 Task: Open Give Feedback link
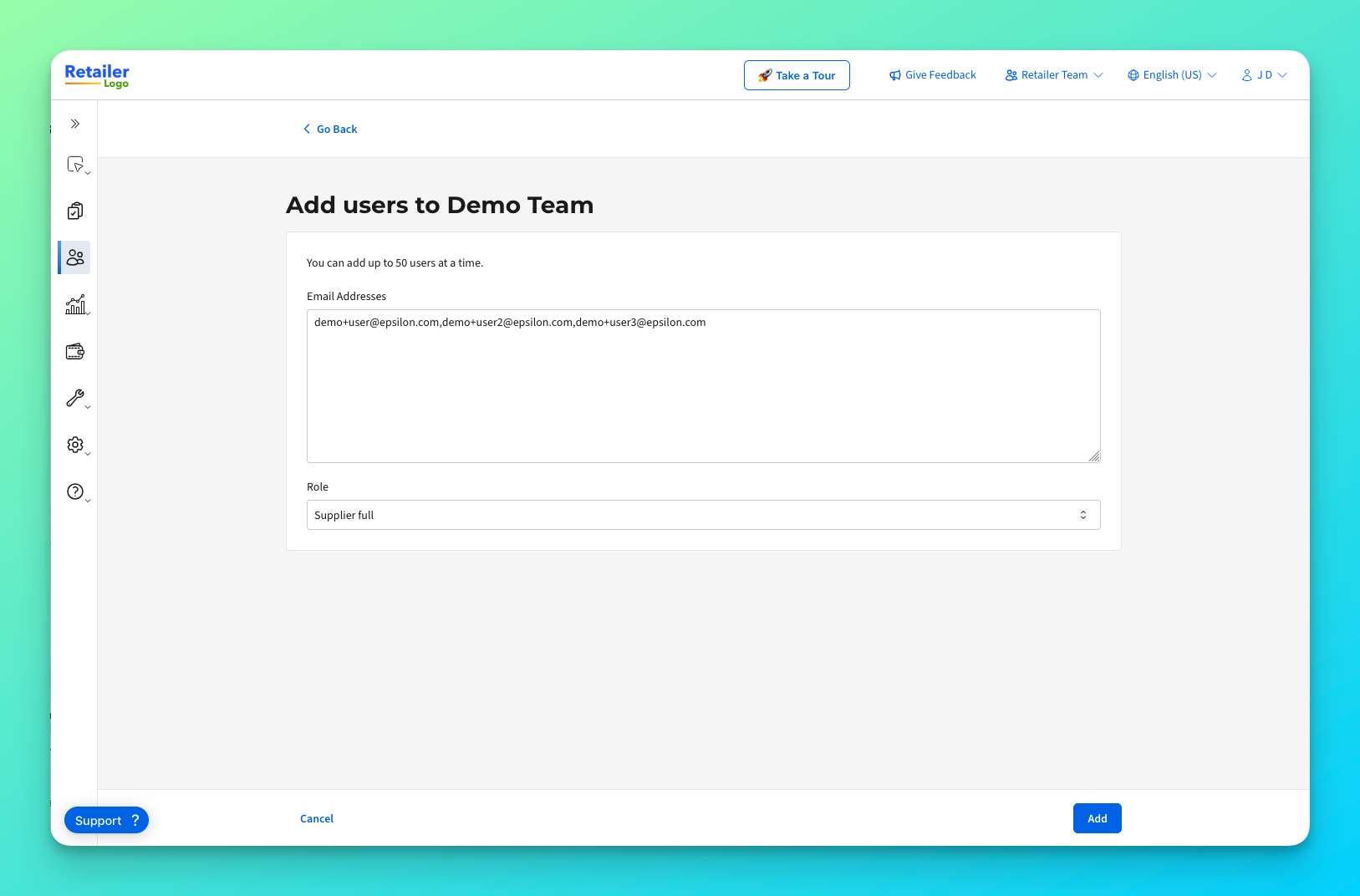tap(932, 75)
